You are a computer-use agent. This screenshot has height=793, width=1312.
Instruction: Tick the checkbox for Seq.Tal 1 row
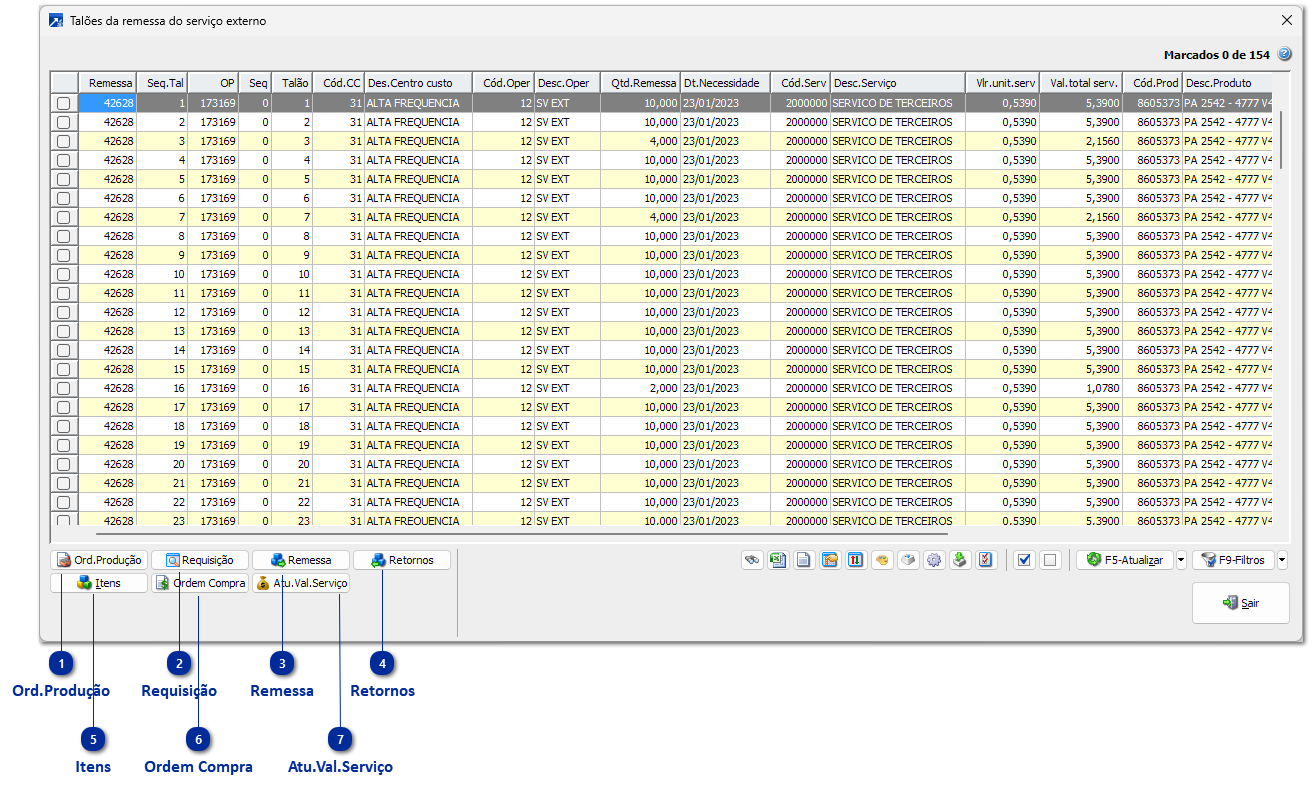[64, 103]
